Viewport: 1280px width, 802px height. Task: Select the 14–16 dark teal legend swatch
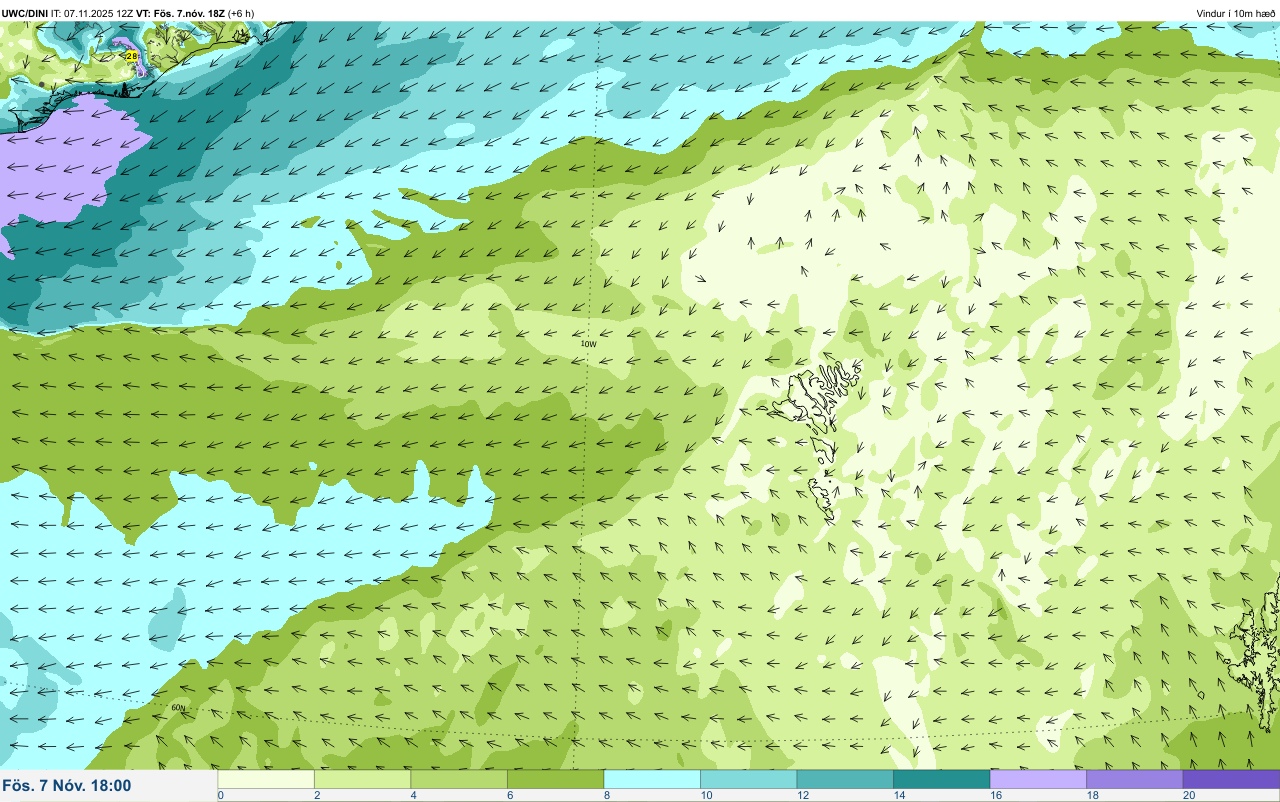941,779
